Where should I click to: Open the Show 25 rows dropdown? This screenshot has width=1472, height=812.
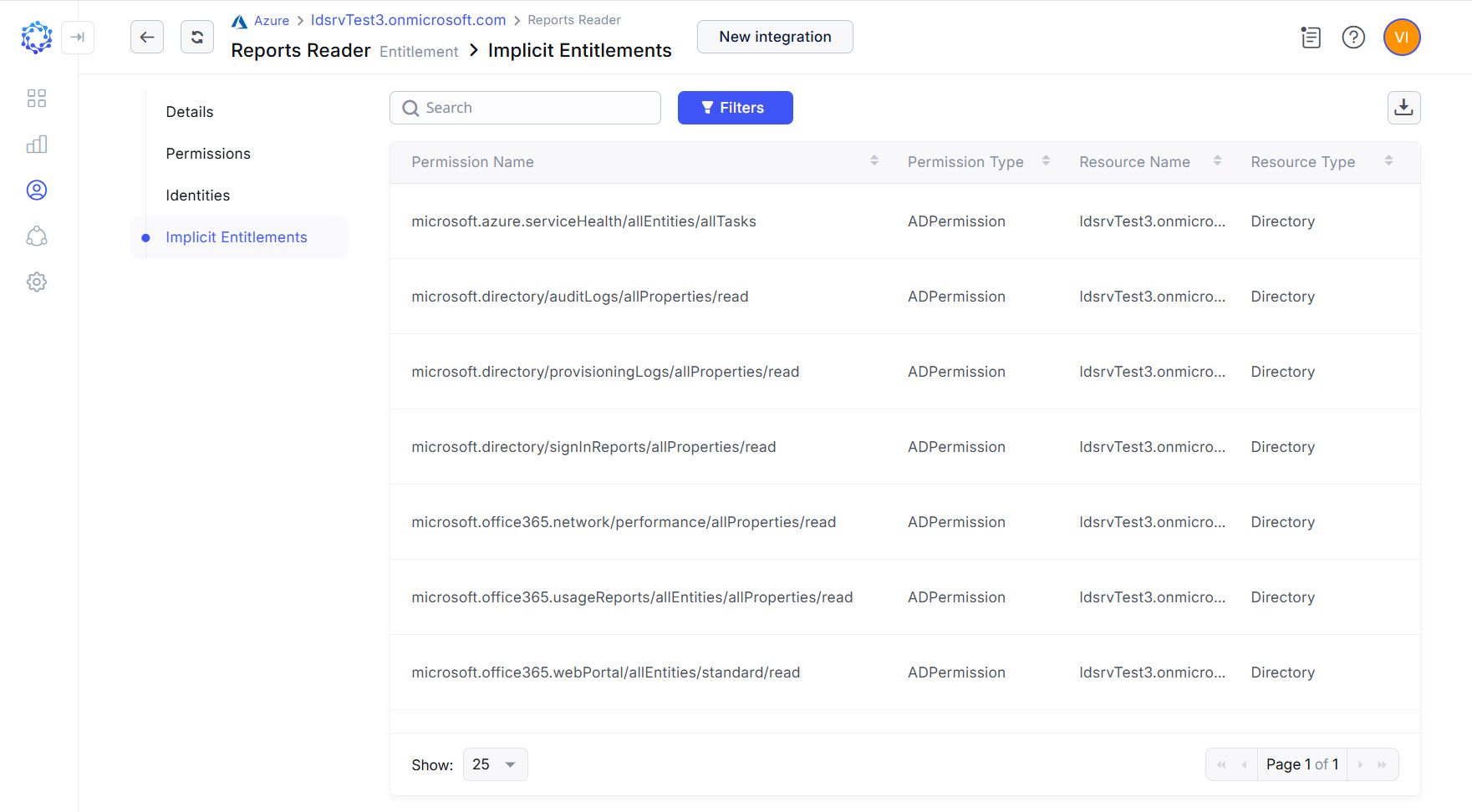click(495, 764)
